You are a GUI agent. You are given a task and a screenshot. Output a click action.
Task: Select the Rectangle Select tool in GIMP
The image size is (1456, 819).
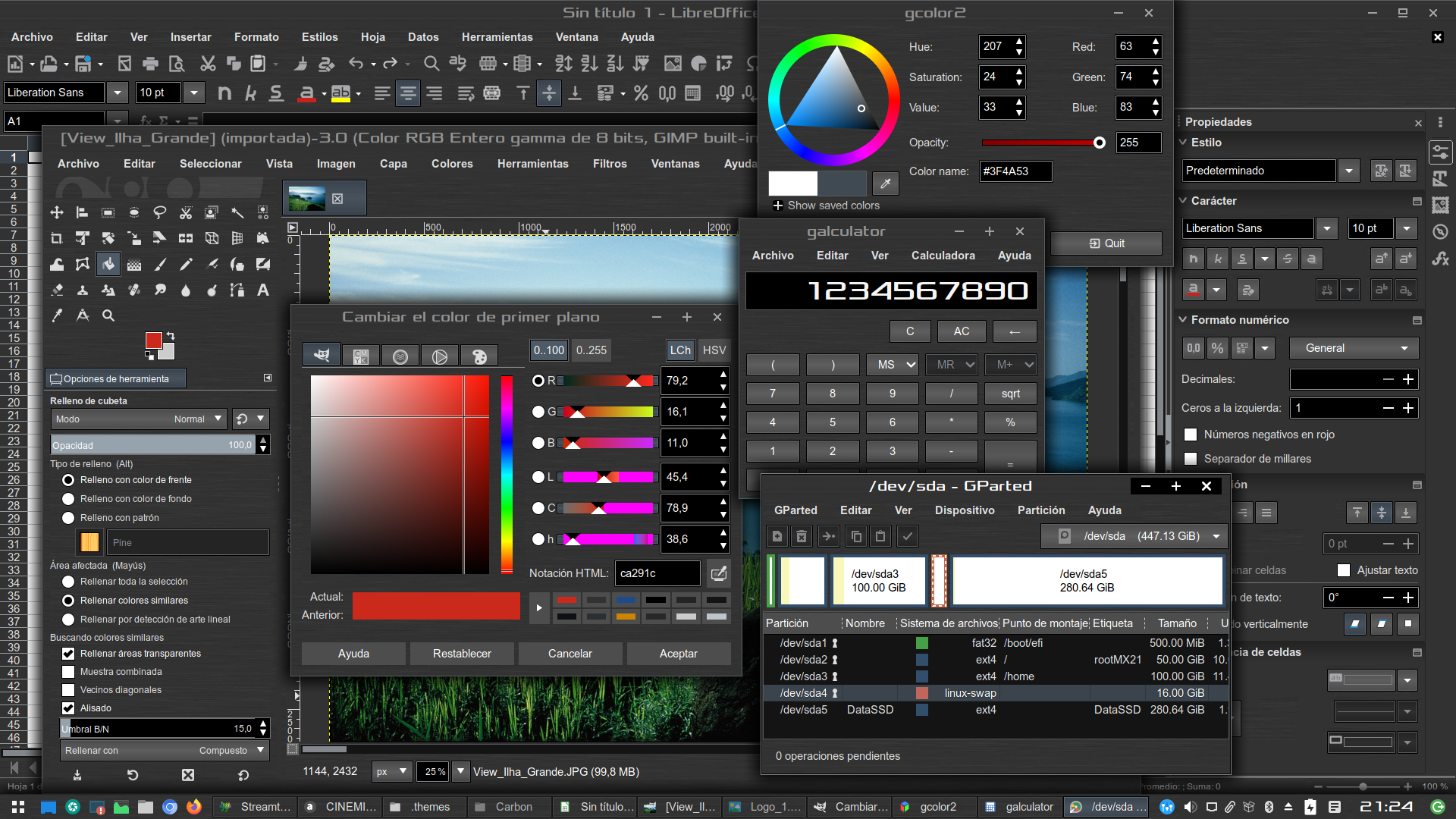pos(108,213)
